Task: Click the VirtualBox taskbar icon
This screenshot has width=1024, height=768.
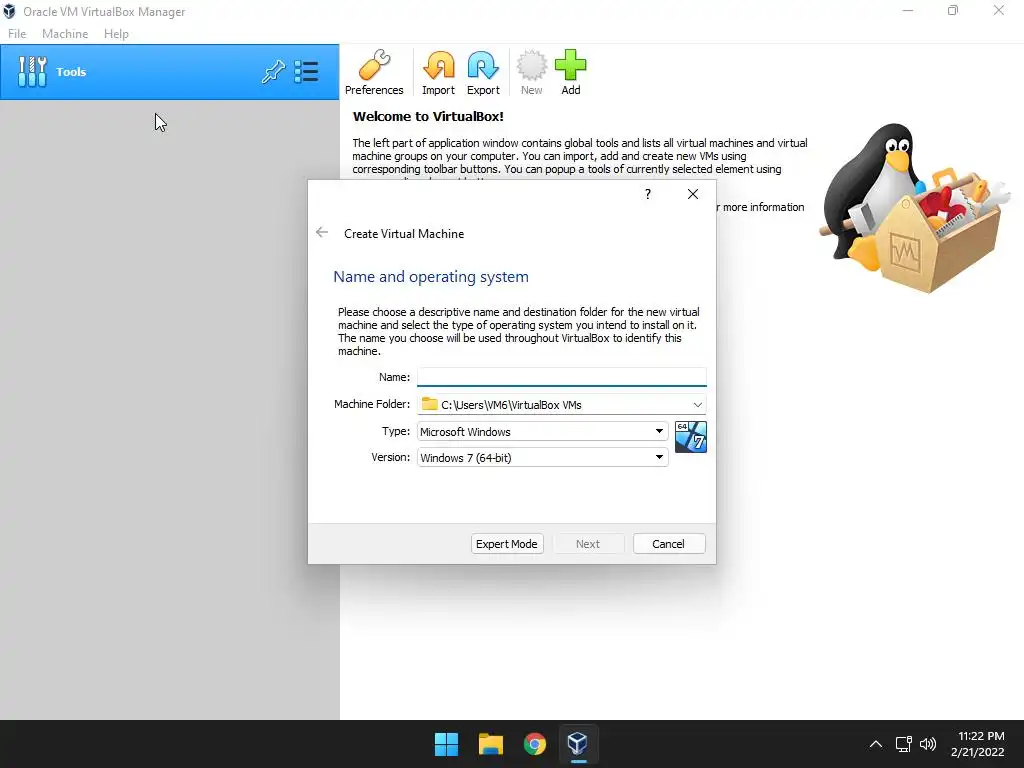Action: tap(578, 744)
